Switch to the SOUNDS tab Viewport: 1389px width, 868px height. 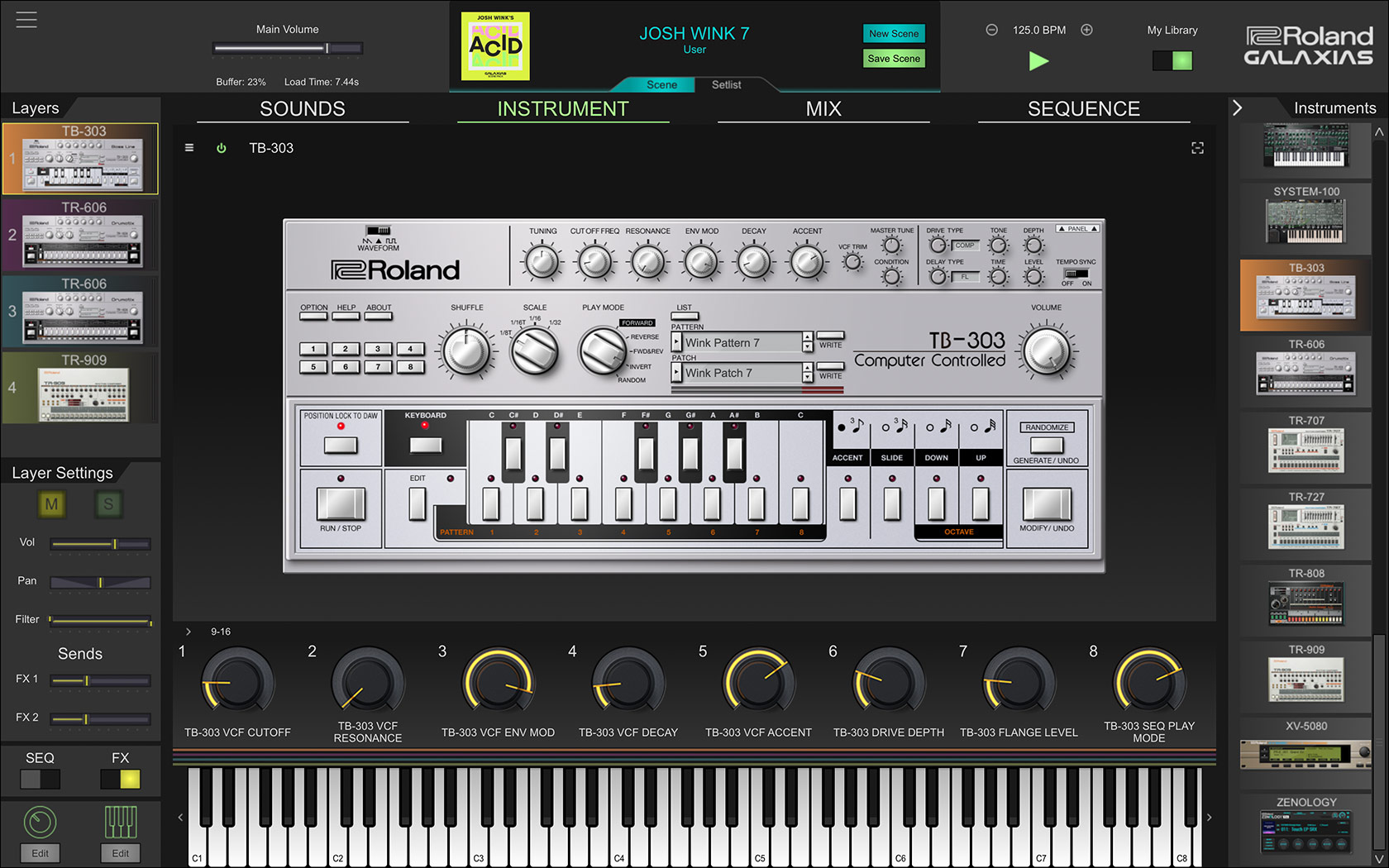pyautogui.click(x=303, y=109)
